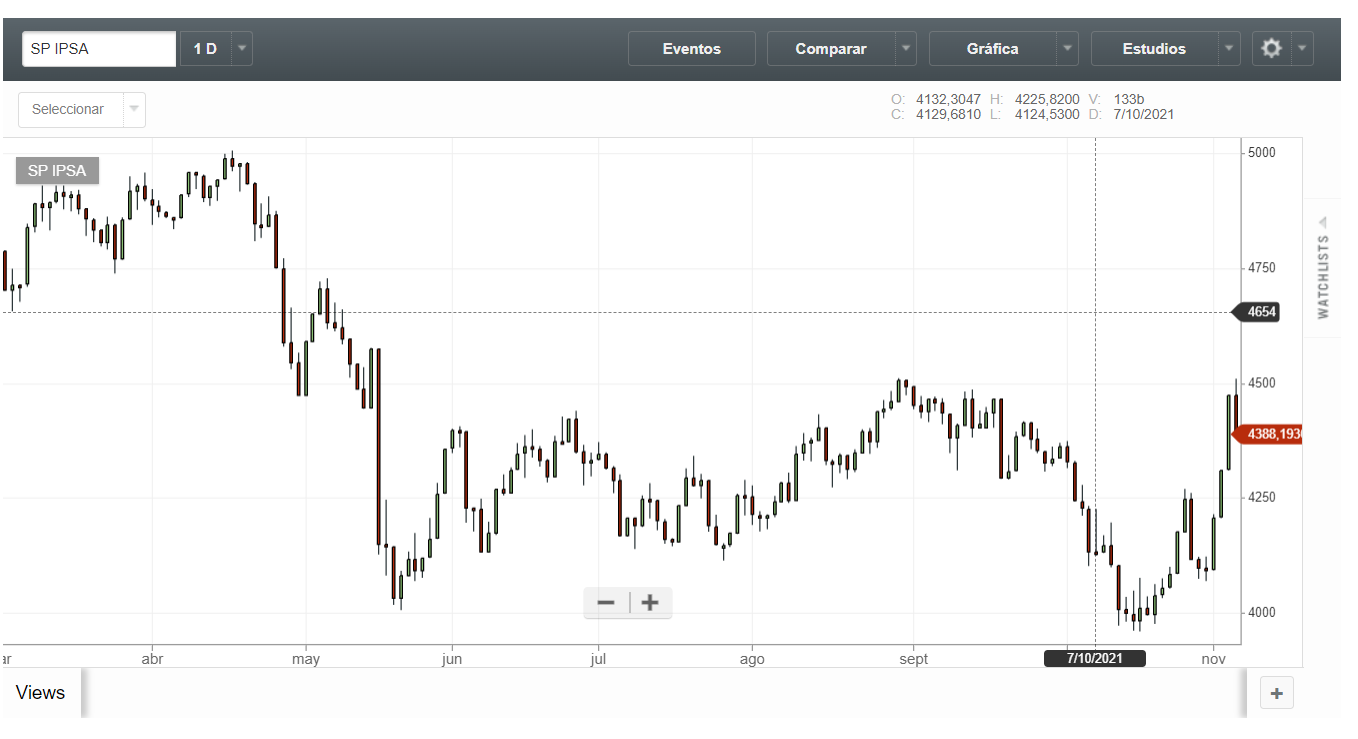Open the Views tab
The image size is (1358, 739).
[x=41, y=692]
